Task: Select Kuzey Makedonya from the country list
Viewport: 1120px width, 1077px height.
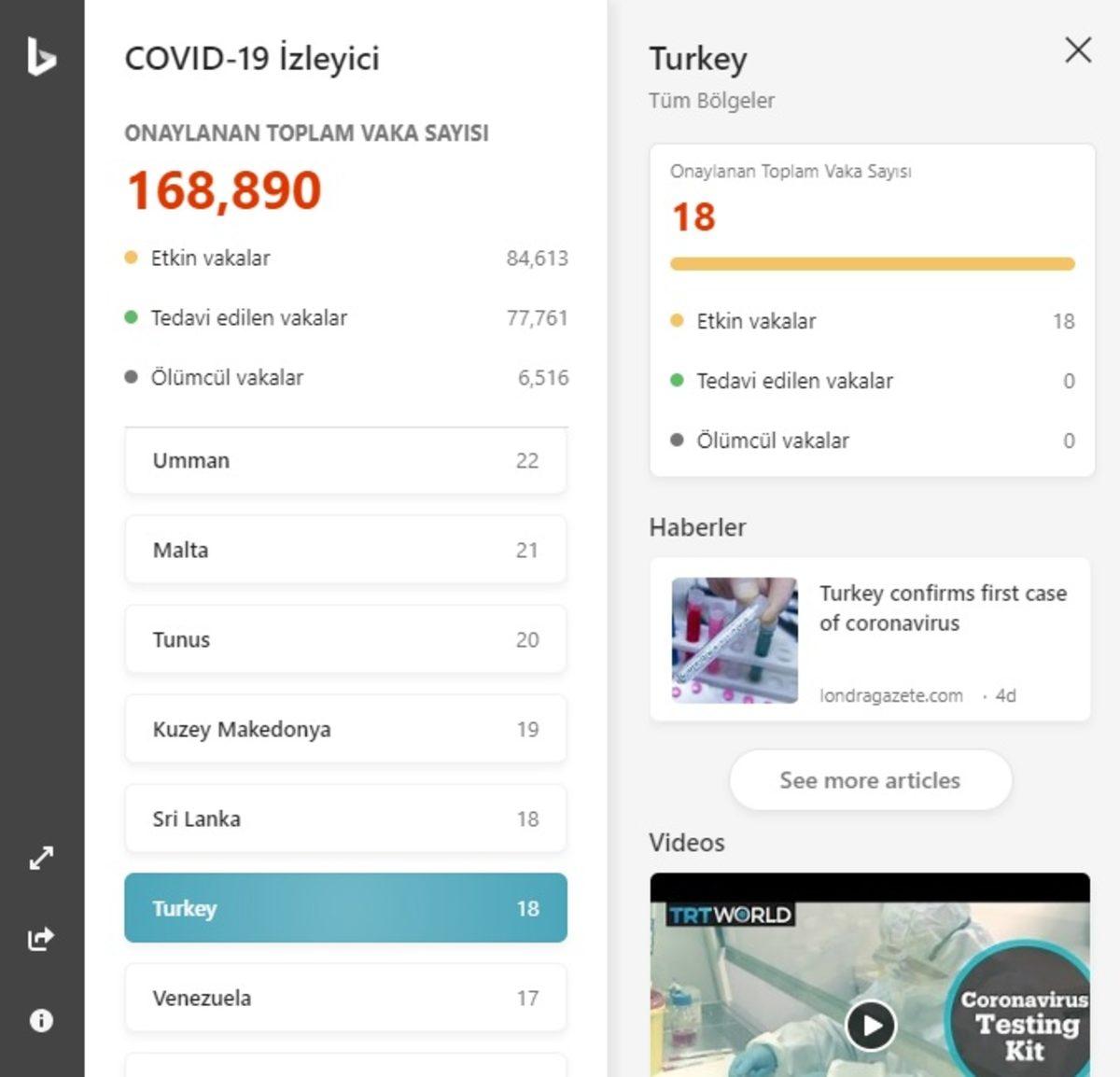Action: click(x=345, y=729)
